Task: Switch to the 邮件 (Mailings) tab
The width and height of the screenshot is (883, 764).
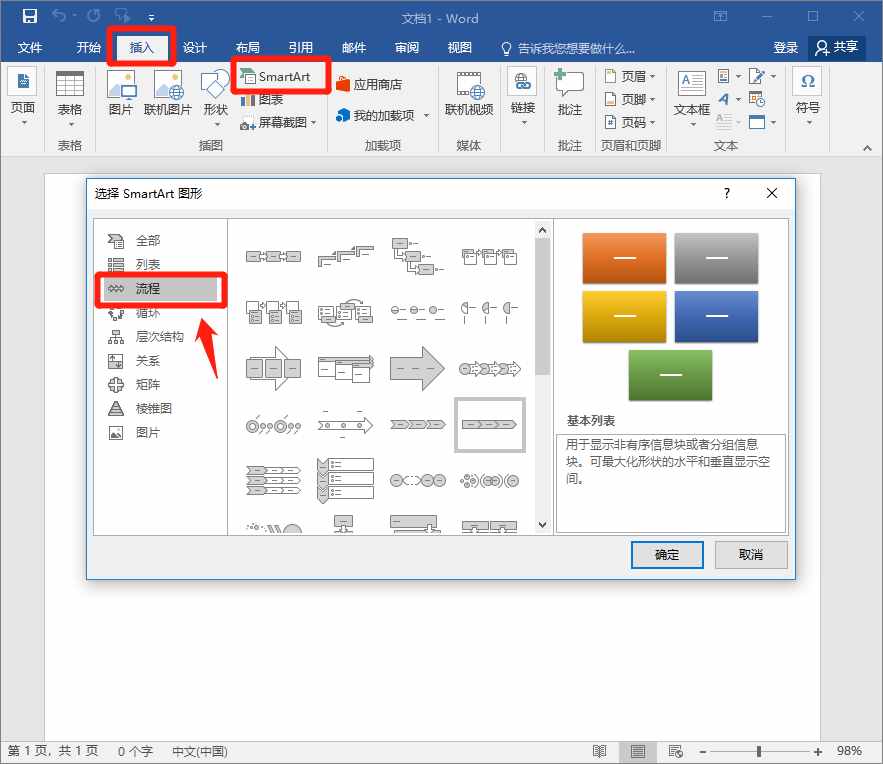Action: 354,48
